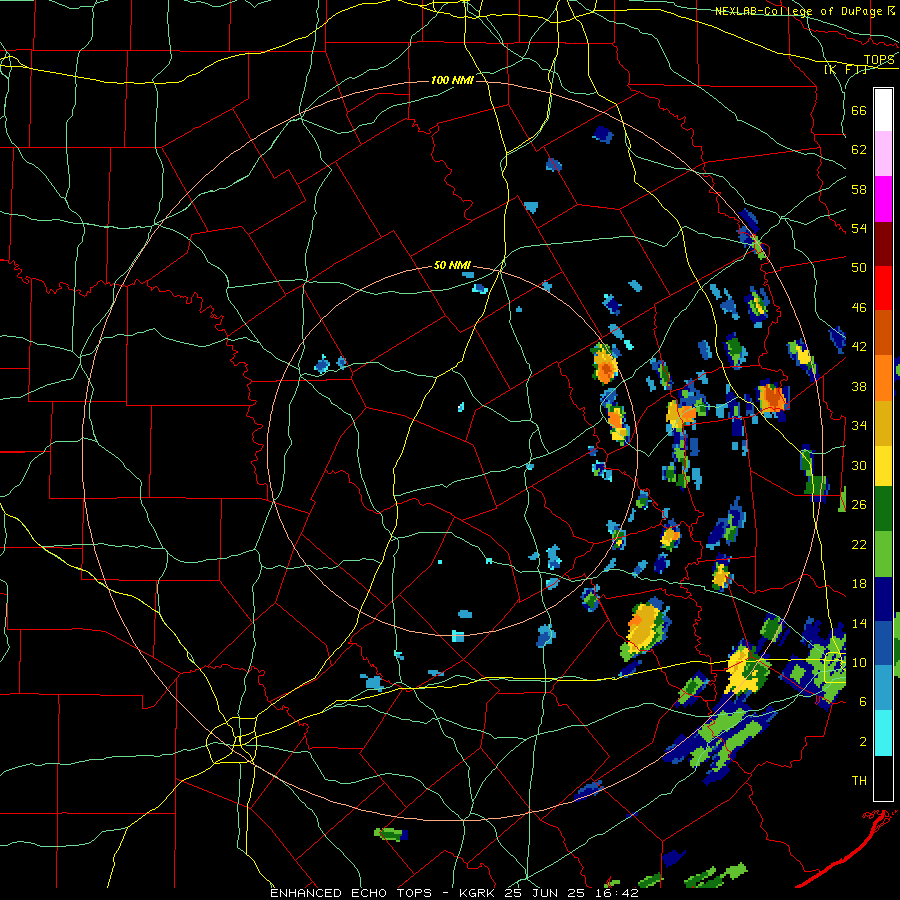Click legend value "30"
The height and width of the screenshot is (900, 900).
[859, 465]
